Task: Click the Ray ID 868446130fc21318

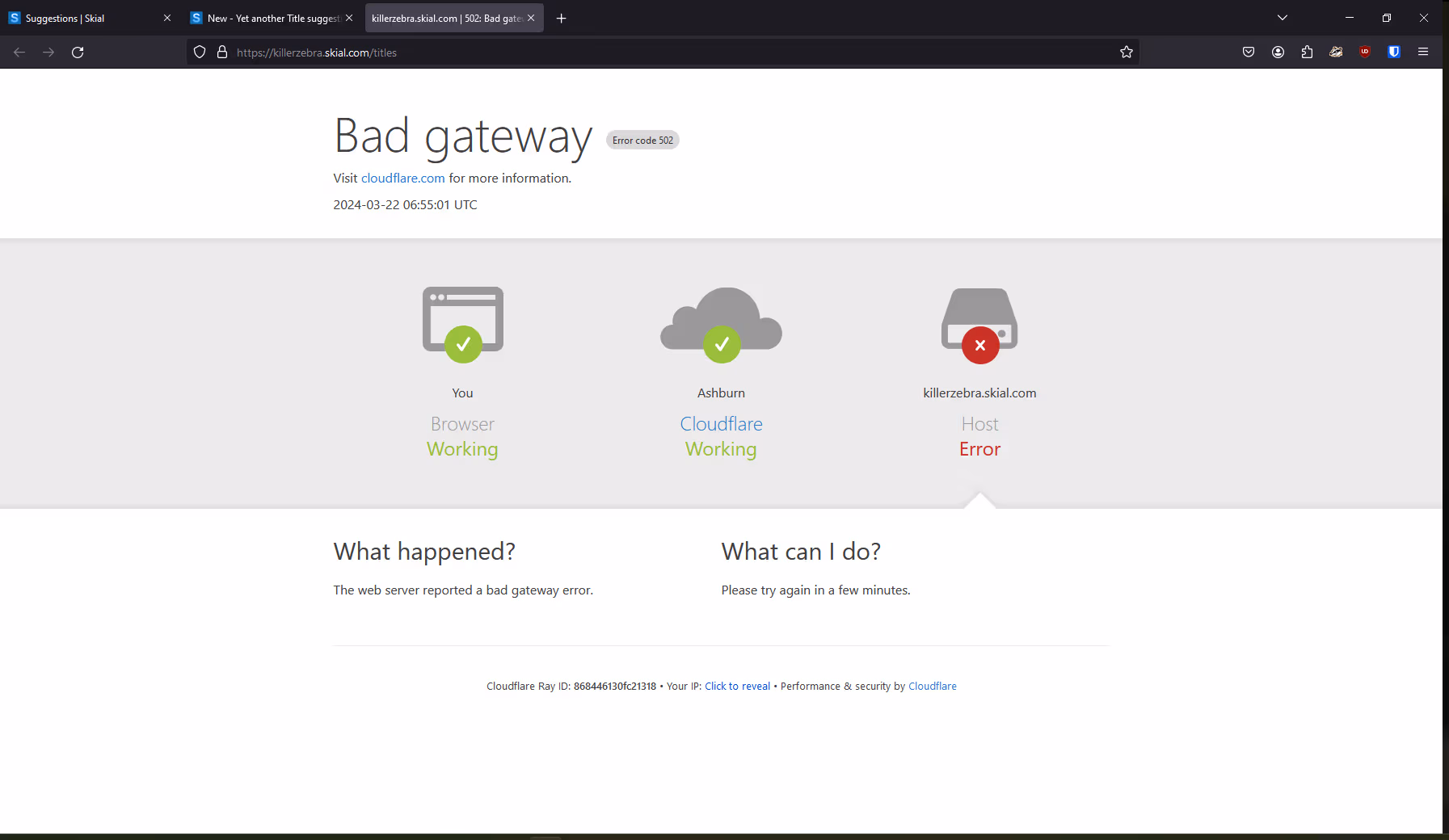Action: (614, 687)
